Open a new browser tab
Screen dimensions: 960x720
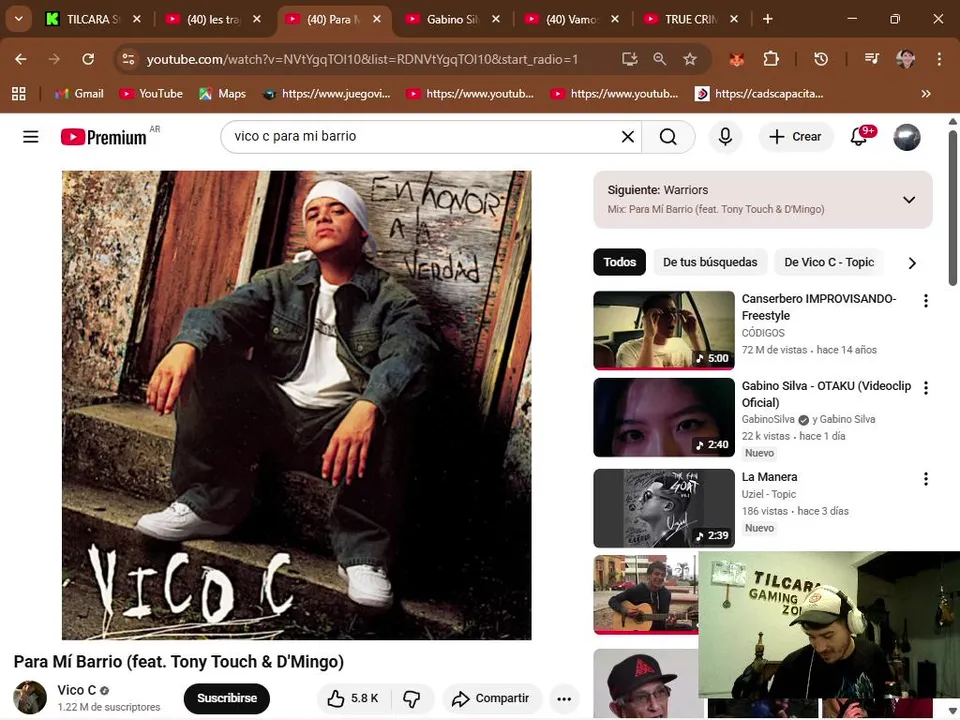(767, 19)
